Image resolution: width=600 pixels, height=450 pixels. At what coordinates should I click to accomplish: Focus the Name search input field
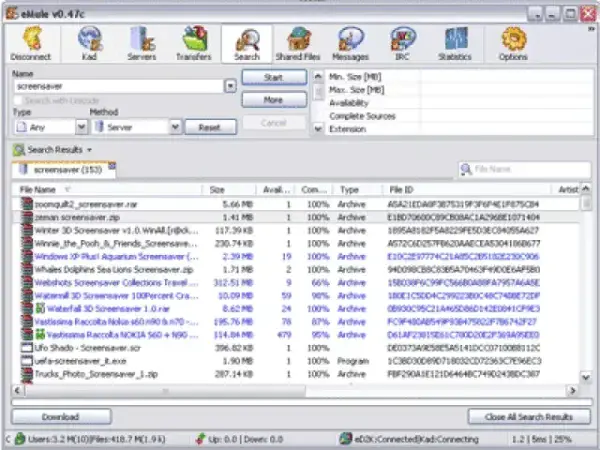[119, 86]
